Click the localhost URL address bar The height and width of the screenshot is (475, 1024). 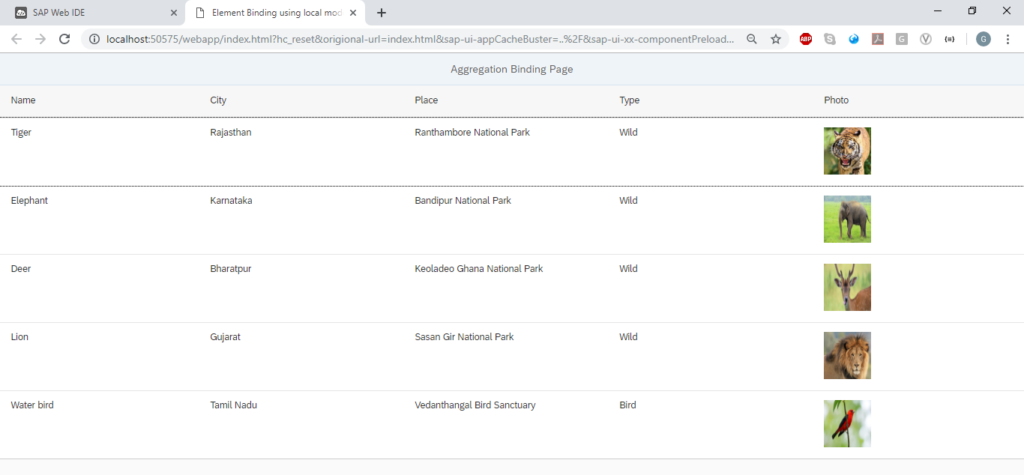(419, 39)
